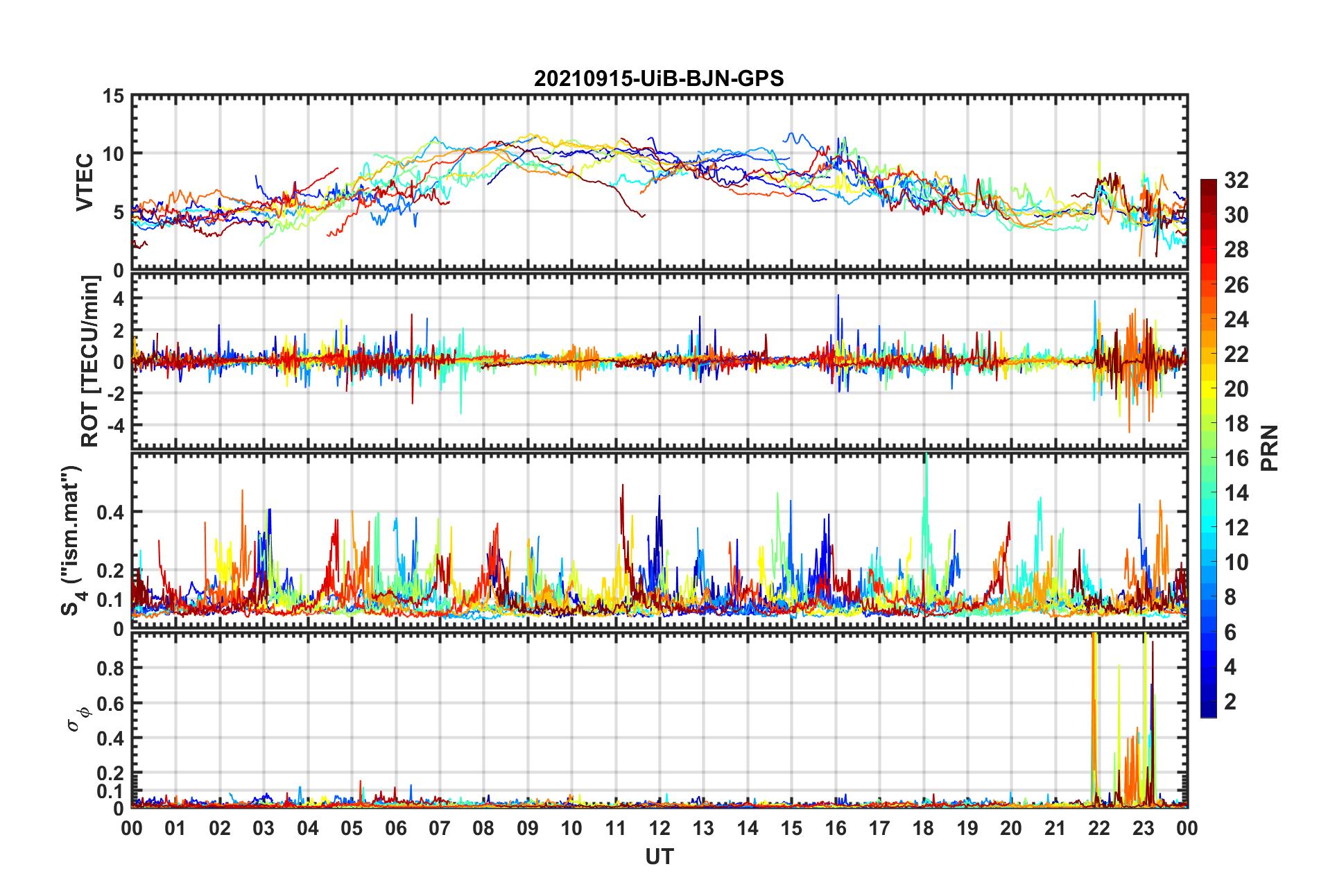Viewport: 1319px width, 896px height.
Task: Click colorbar tick label 6
Action: pos(1230,632)
